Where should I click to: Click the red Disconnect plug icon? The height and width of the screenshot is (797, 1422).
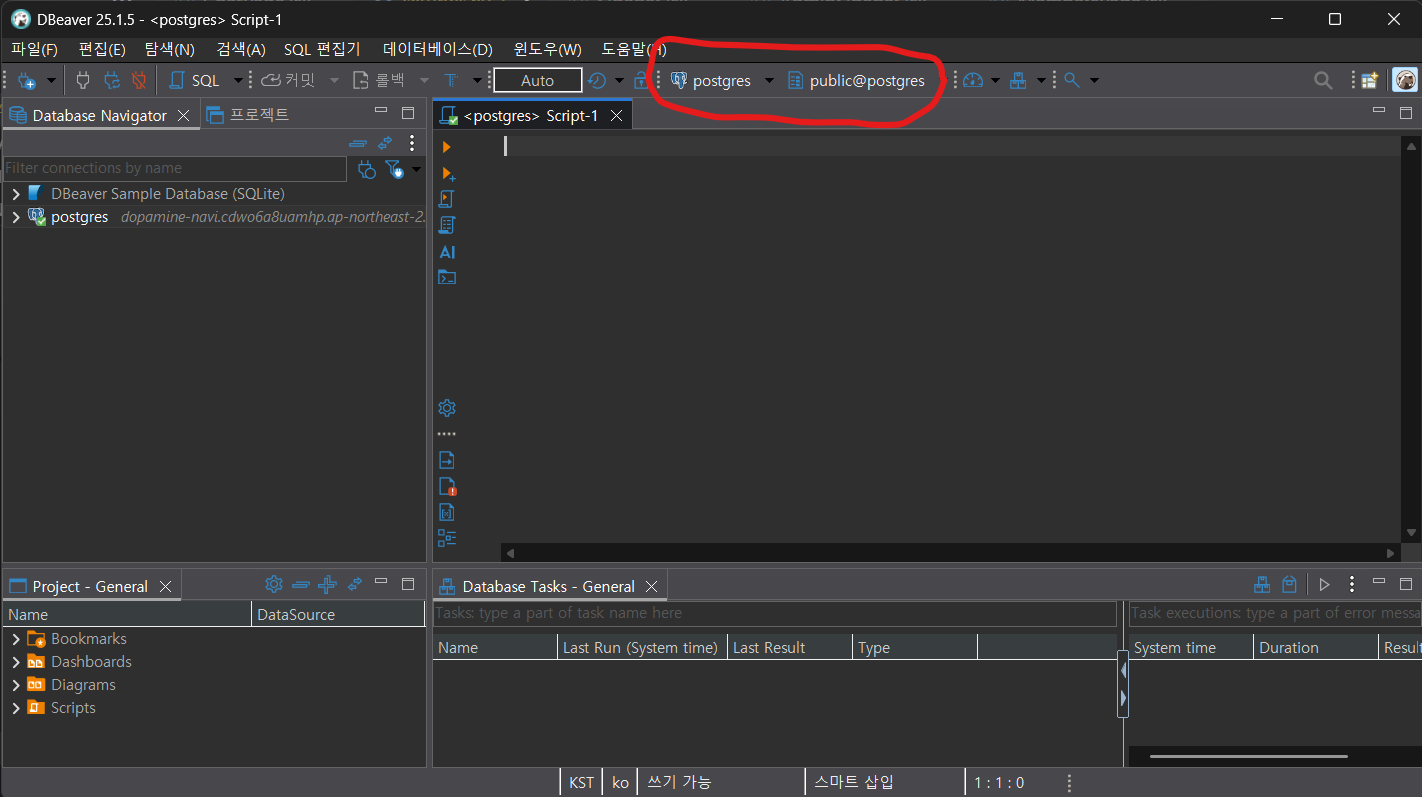click(x=139, y=80)
